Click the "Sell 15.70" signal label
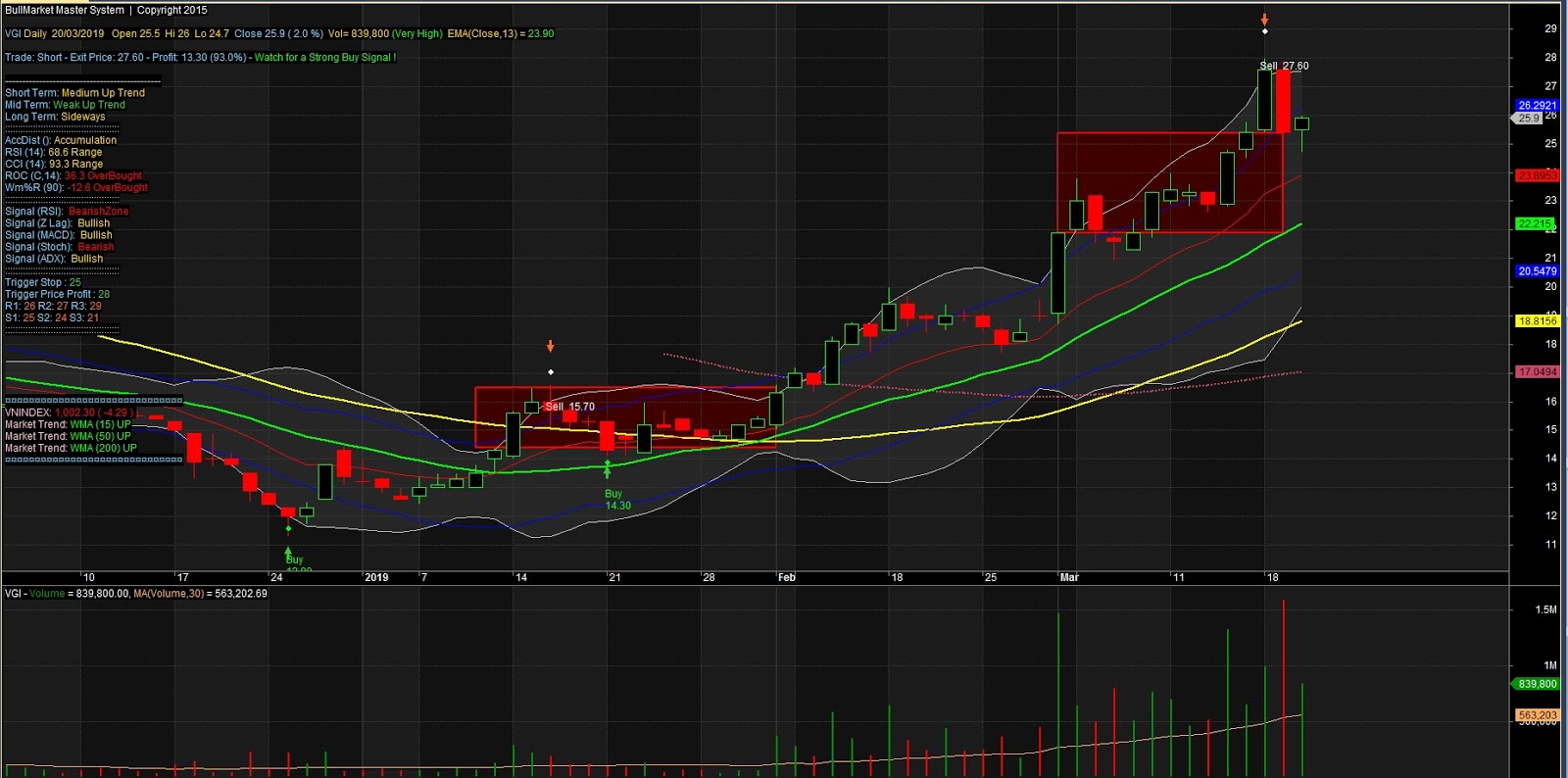This screenshot has width=1568, height=778. [x=569, y=407]
